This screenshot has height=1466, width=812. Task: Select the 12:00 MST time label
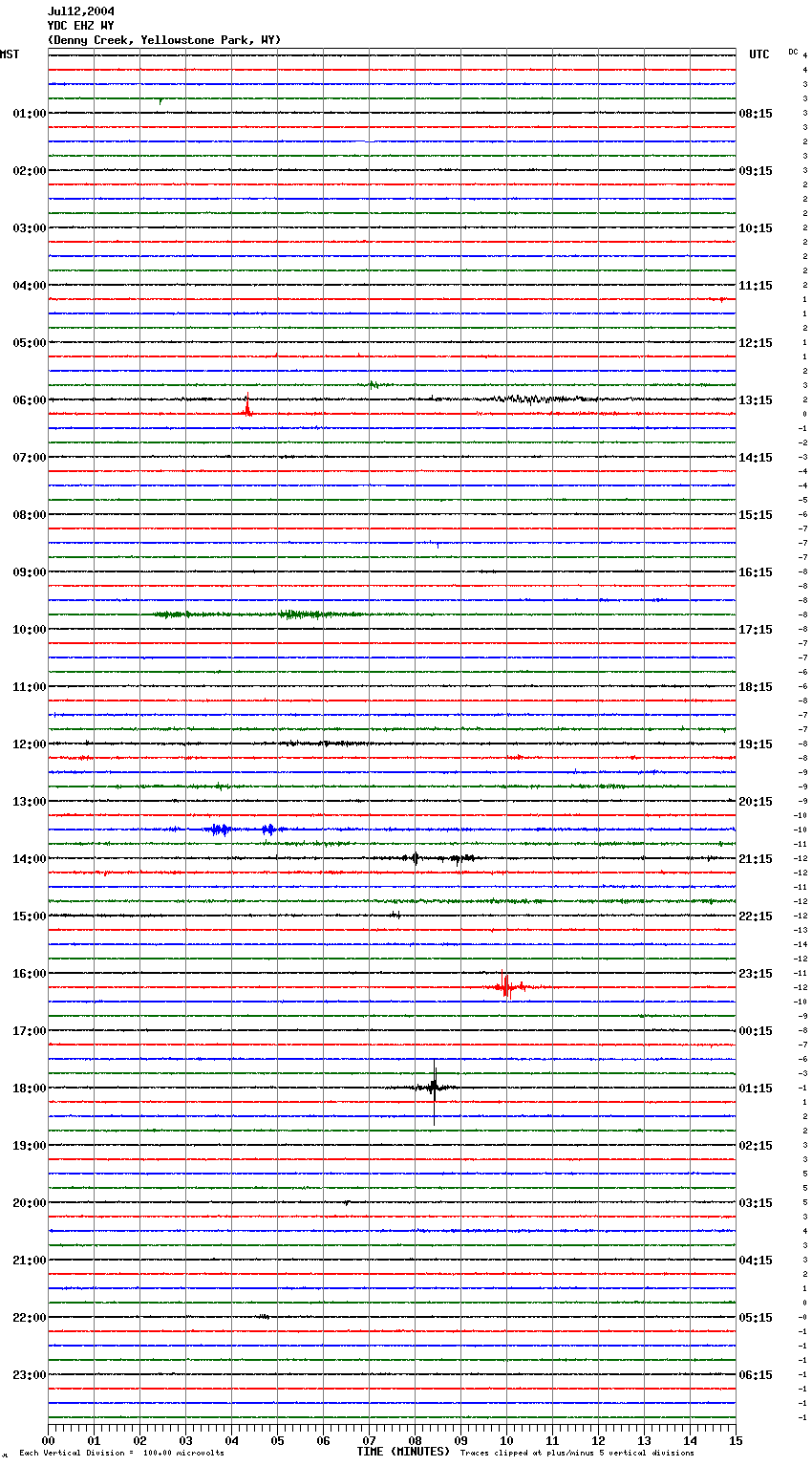tap(30, 744)
